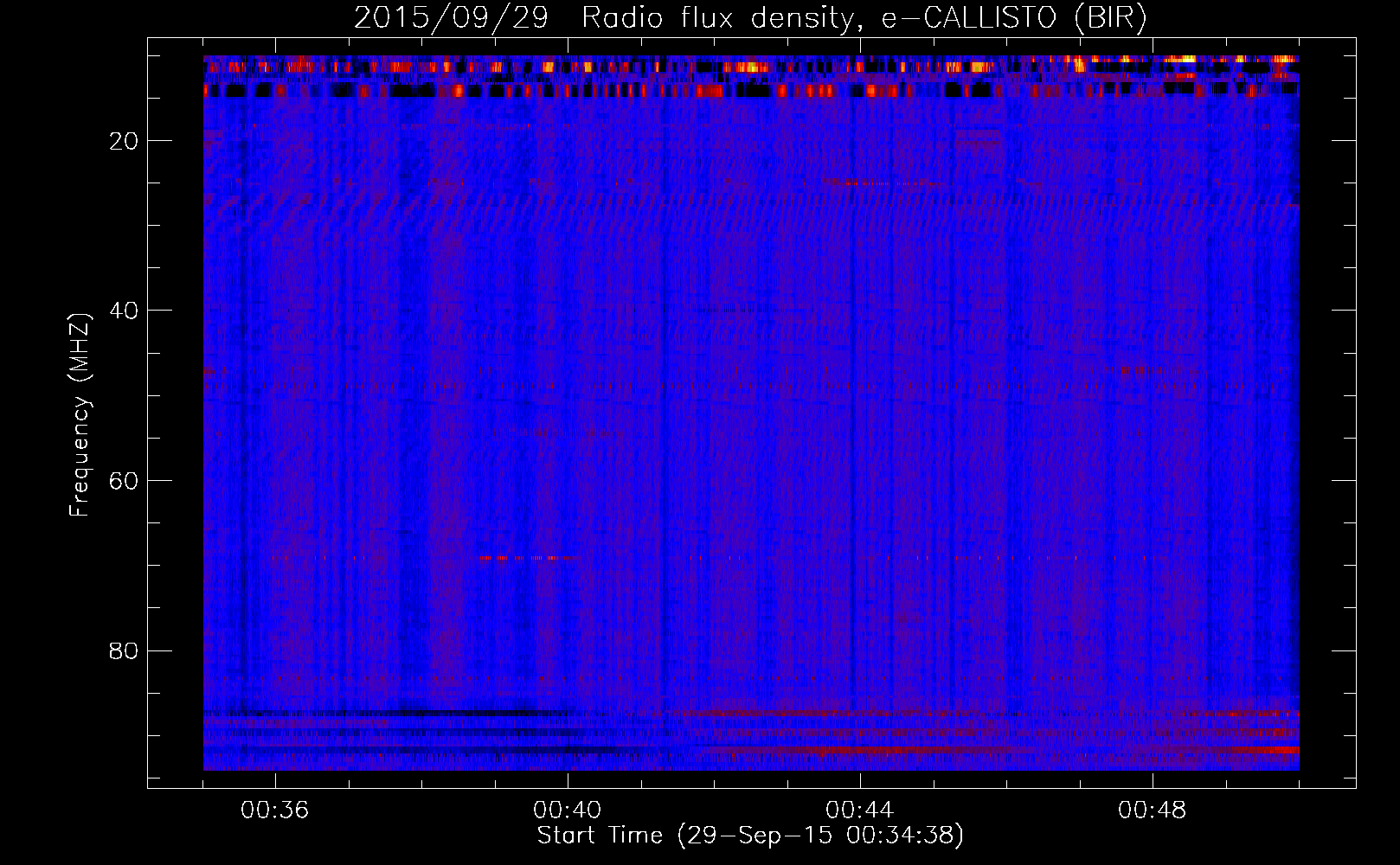The height and width of the screenshot is (865, 1400).
Task: Click the 20 MHz frequency axis label
Action: click(x=124, y=141)
